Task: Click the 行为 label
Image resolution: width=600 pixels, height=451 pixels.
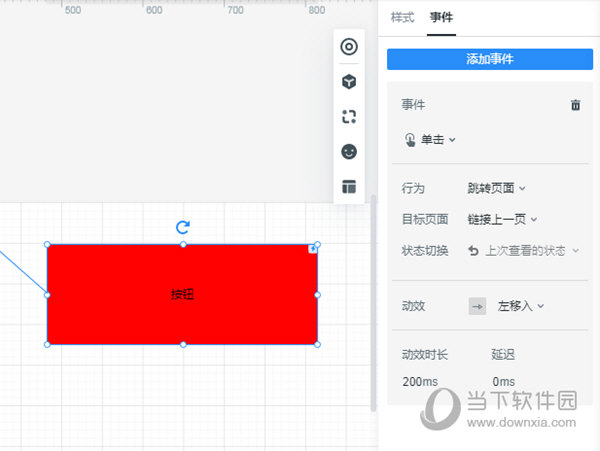Action: 413,188
